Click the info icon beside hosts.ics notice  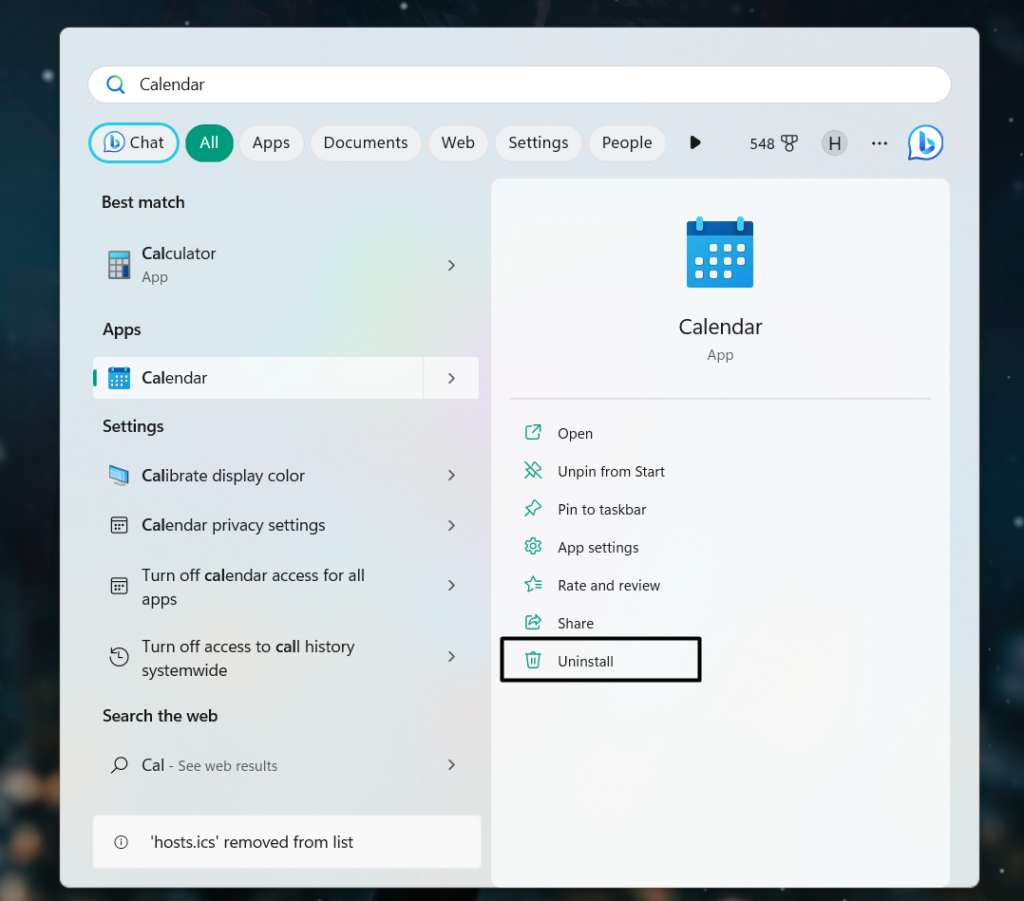(121, 842)
